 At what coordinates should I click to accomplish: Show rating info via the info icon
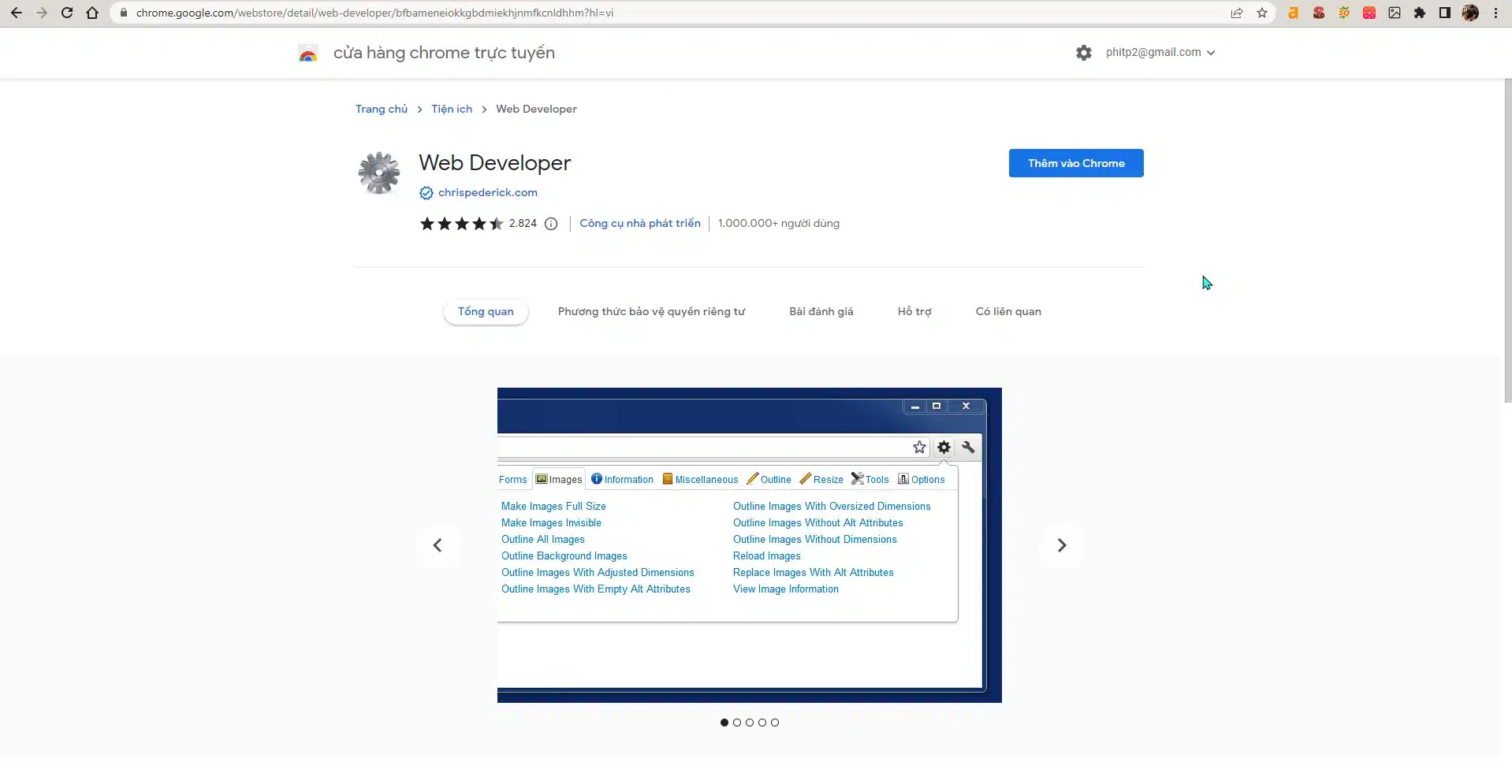[x=551, y=224]
